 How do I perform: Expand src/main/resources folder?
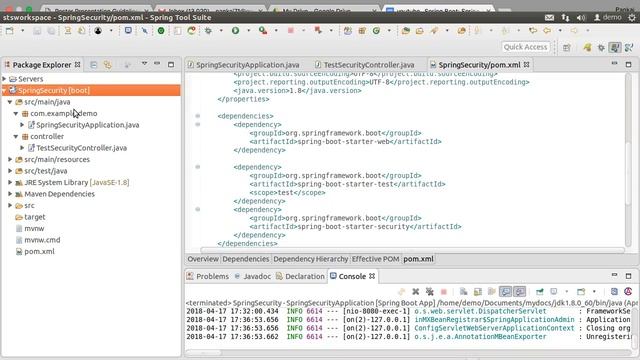pos(10,160)
